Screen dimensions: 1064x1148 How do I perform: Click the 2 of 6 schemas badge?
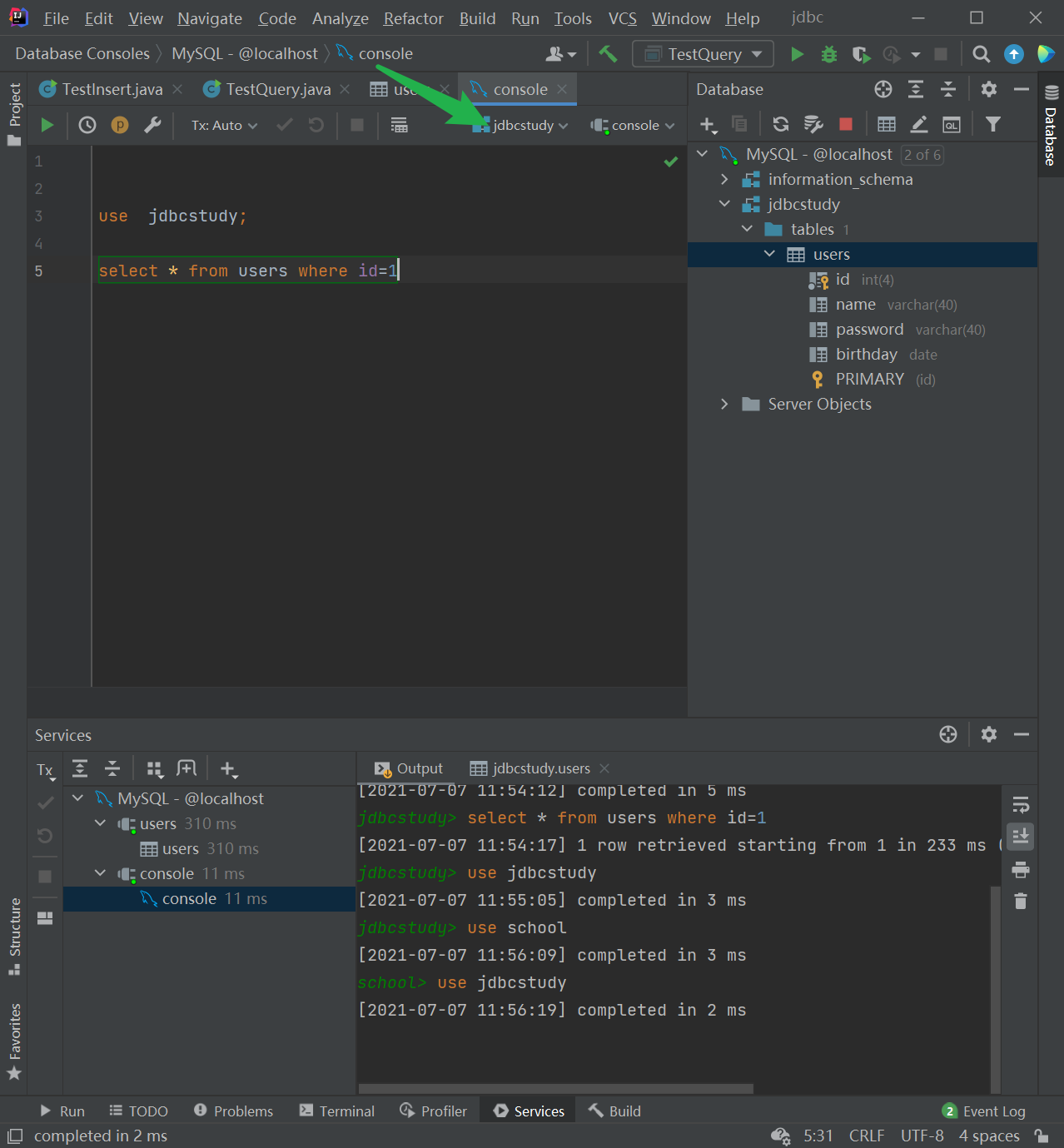(x=922, y=154)
